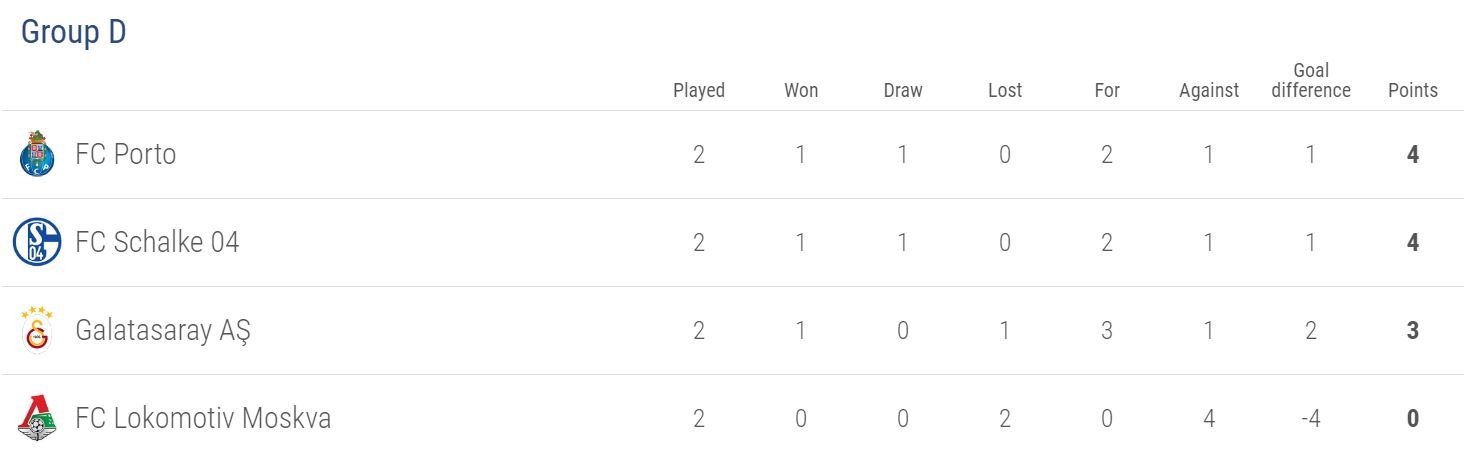Open the FC Porto team link
Image resolution: width=1467 pixels, height=468 pixels.
tap(125, 155)
